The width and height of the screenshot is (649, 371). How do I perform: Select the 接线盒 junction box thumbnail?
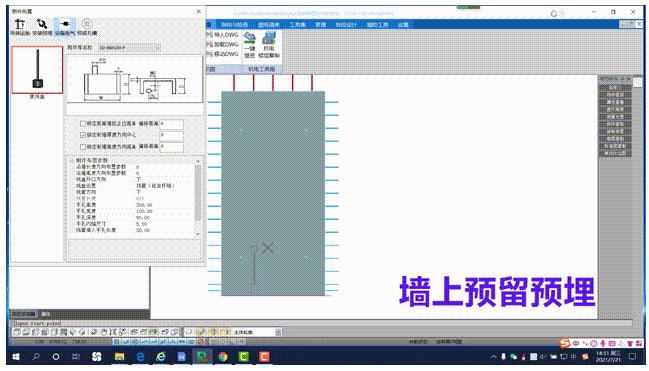37,70
